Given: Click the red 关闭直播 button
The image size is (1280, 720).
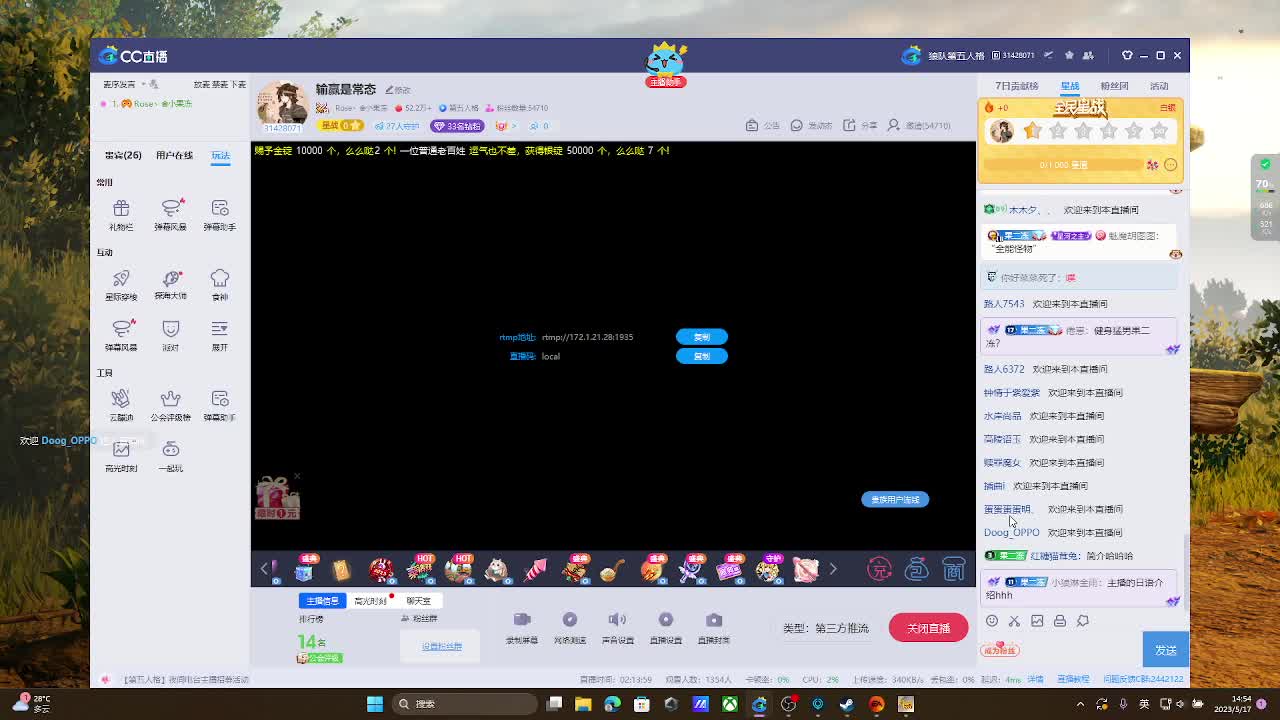Looking at the screenshot, I should [928, 628].
